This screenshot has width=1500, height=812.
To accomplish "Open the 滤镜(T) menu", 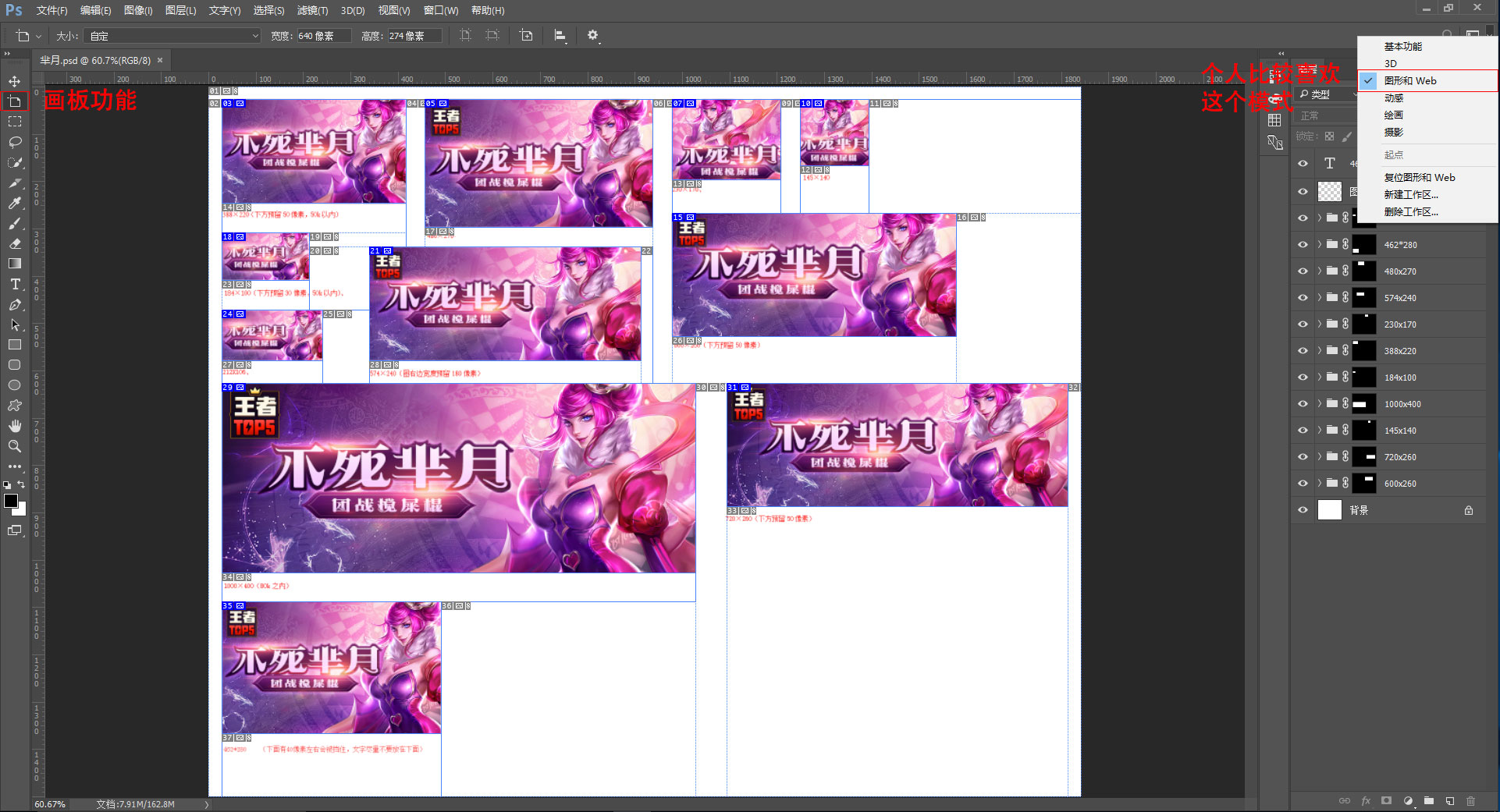I will 313,10.
